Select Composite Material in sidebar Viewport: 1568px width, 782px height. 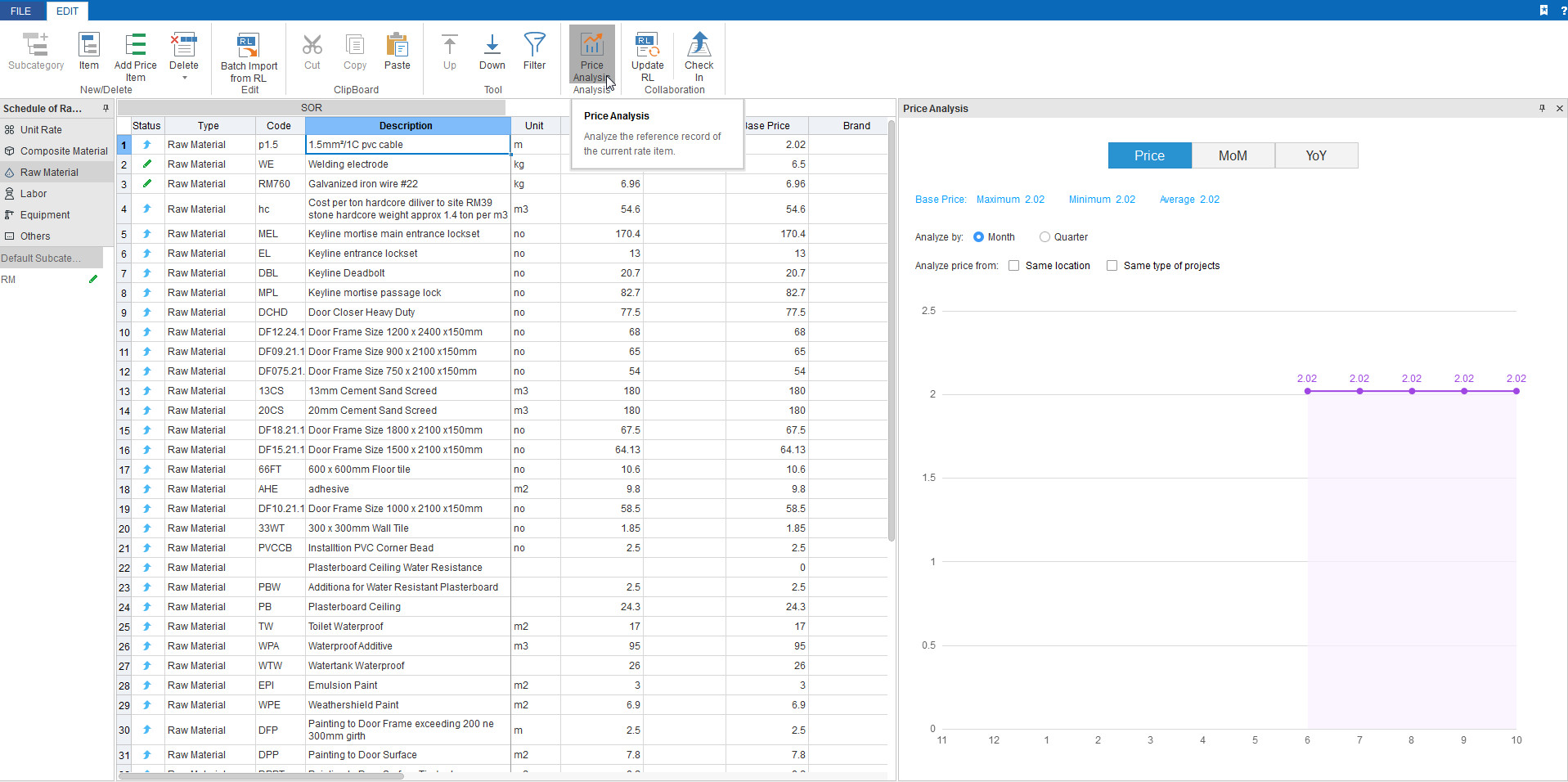click(63, 151)
